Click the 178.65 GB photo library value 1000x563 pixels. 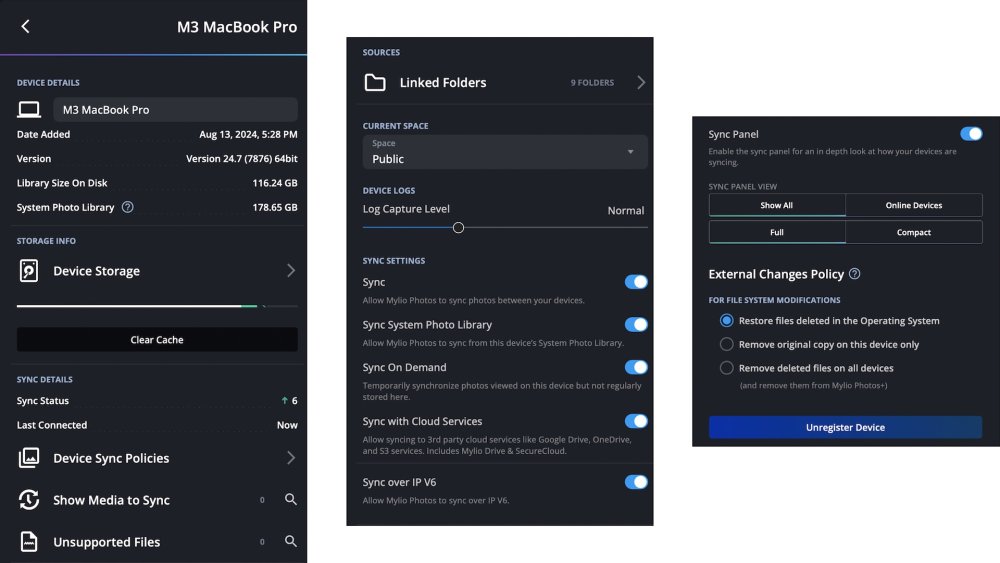click(x=275, y=207)
